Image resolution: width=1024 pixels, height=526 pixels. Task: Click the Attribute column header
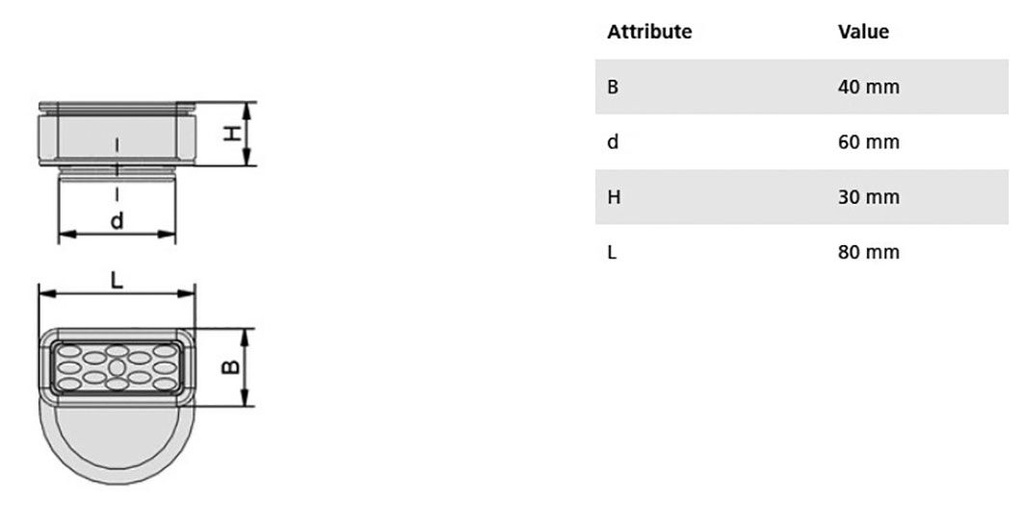(649, 32)
